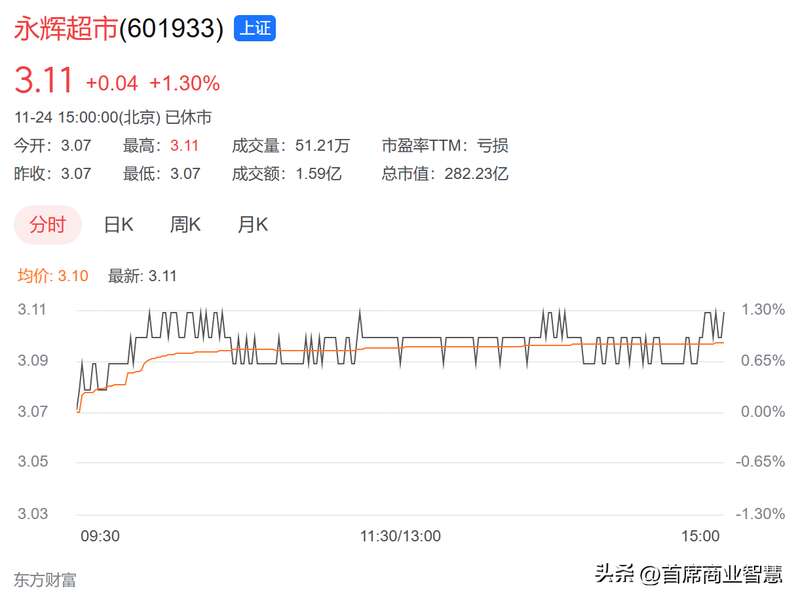800x601 pixels.
Task: Click the 15:00 time axis label
Action: (701, 536)
